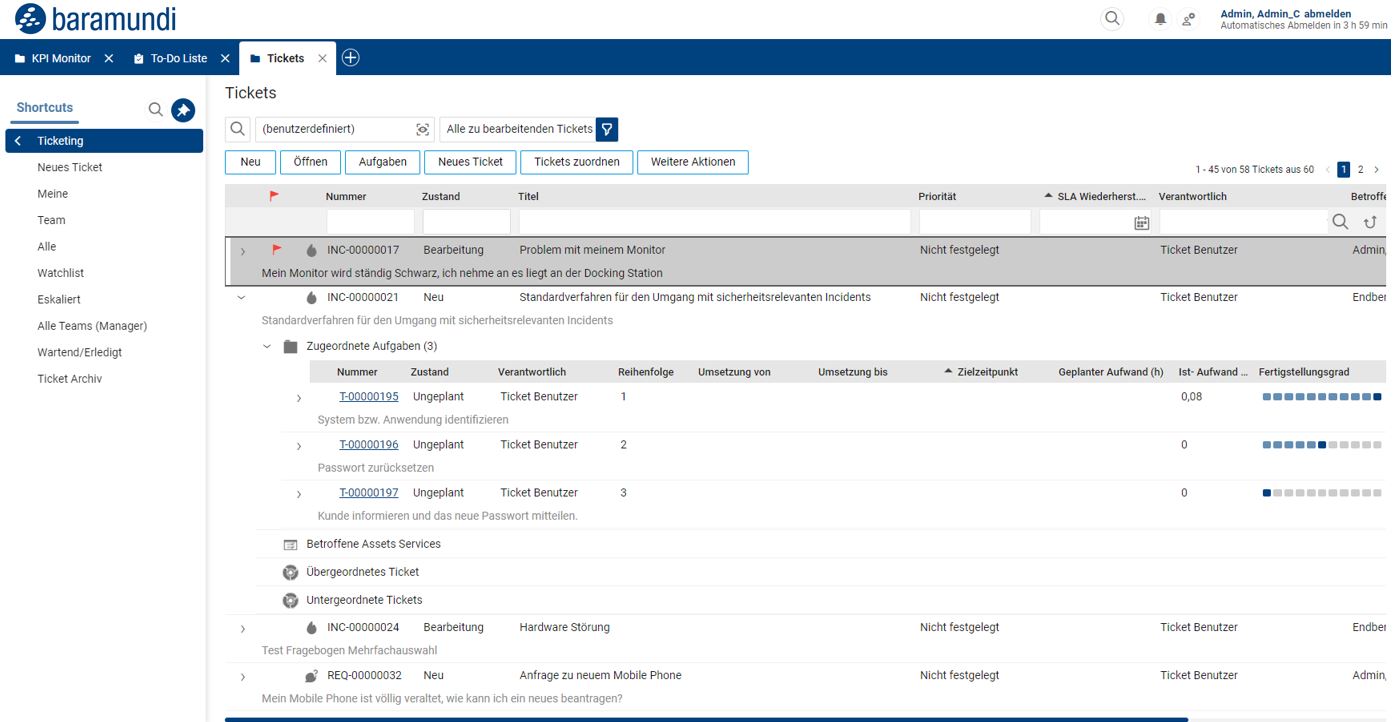Open the To-Do Liste tab
Image resolution: width=1393 pixels, height=722 pixels.
click(180, 57)
